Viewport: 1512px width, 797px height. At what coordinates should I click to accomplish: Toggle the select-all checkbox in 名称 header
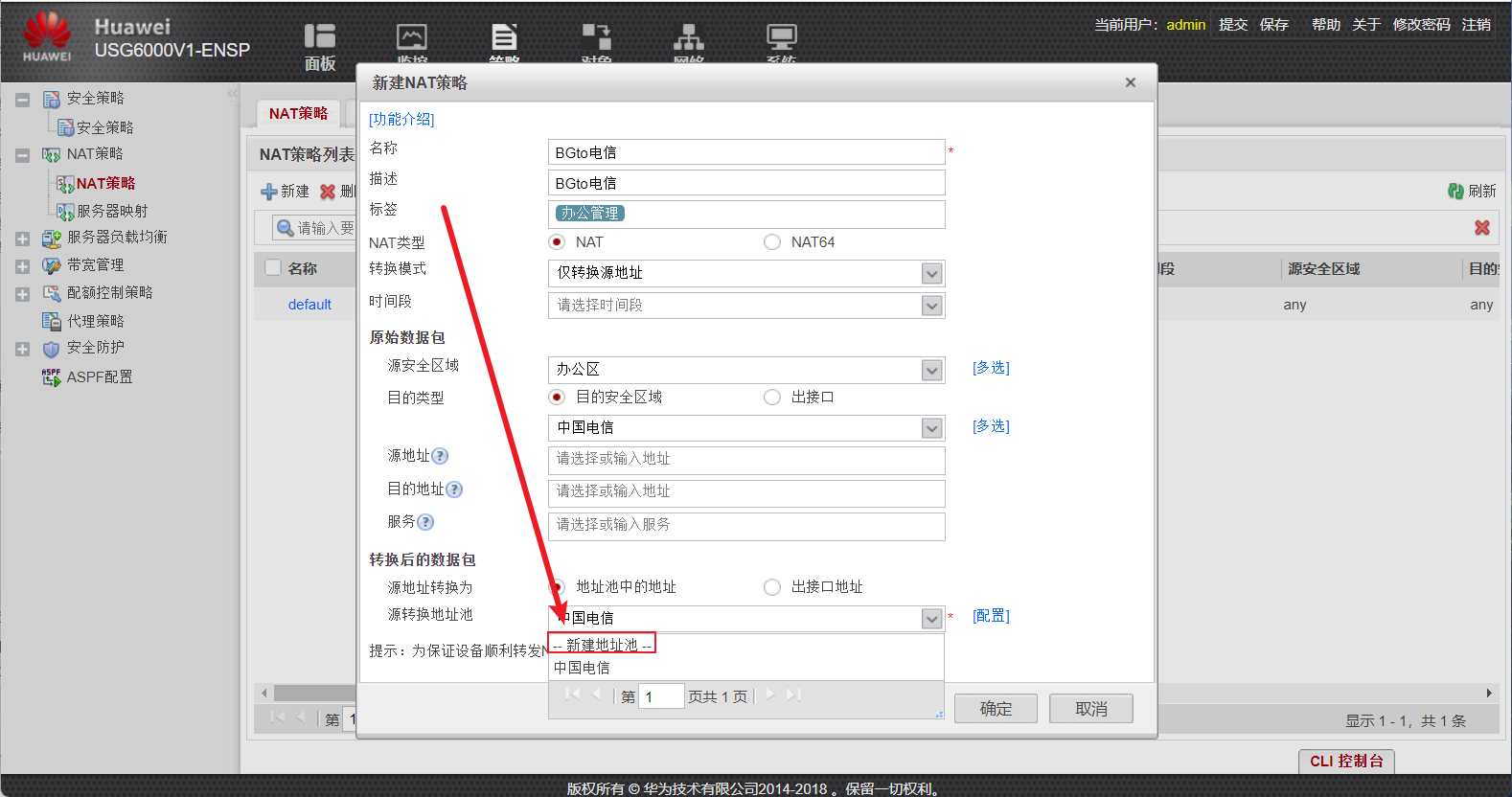(x=273, y=268)
